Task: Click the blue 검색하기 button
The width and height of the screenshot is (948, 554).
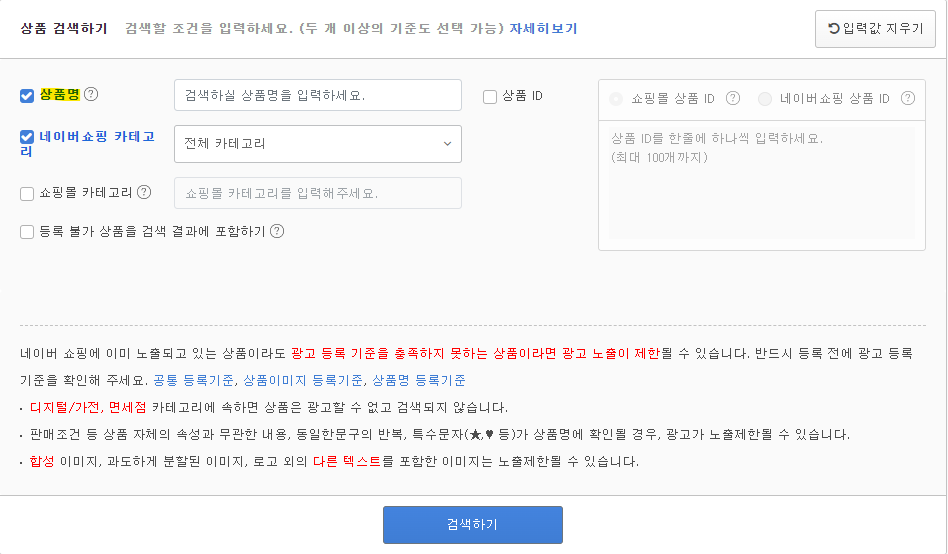Action: pyautogui.click(x=473, y=524)
